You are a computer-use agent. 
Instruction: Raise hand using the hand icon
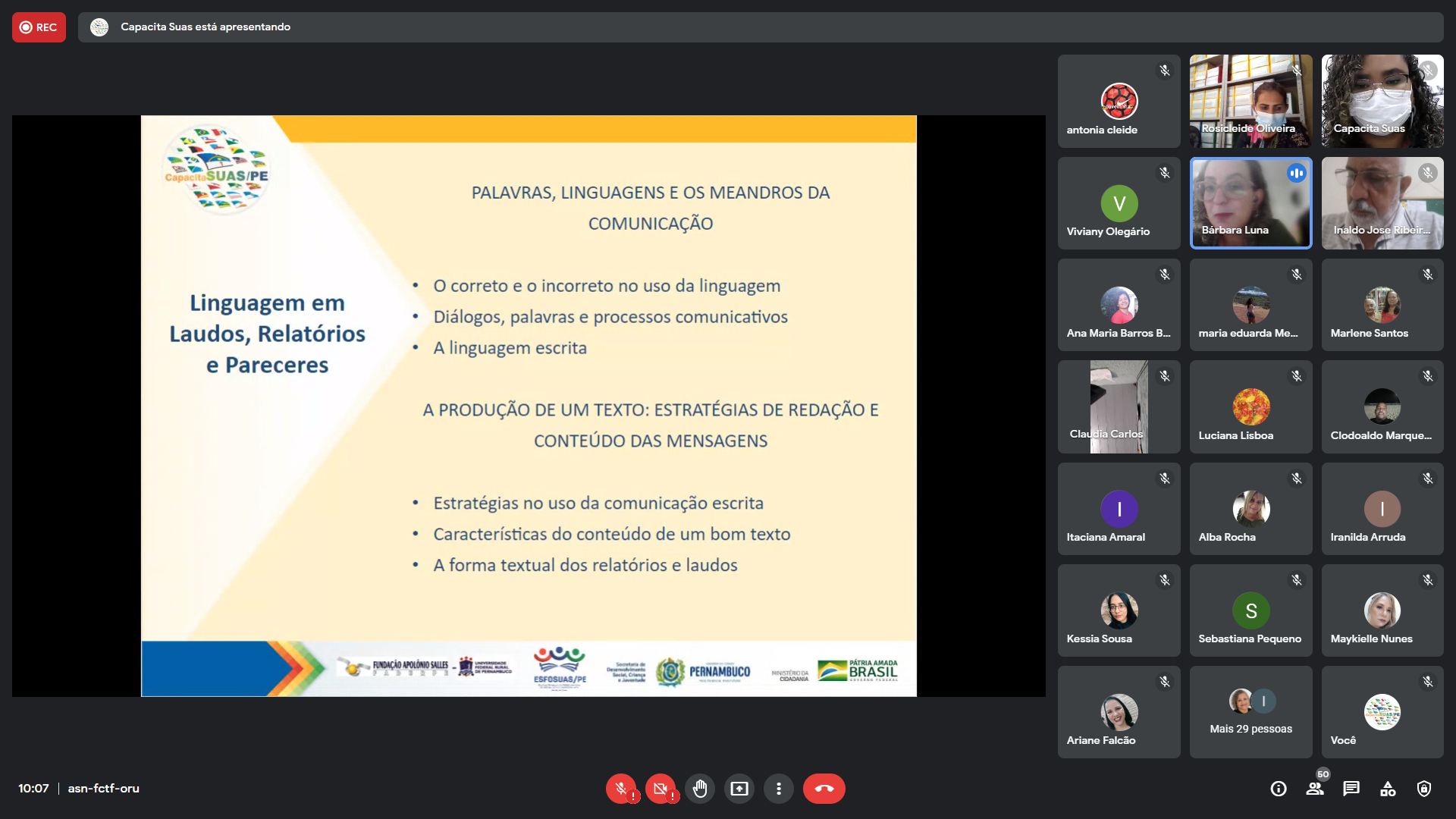coord(700,789)
